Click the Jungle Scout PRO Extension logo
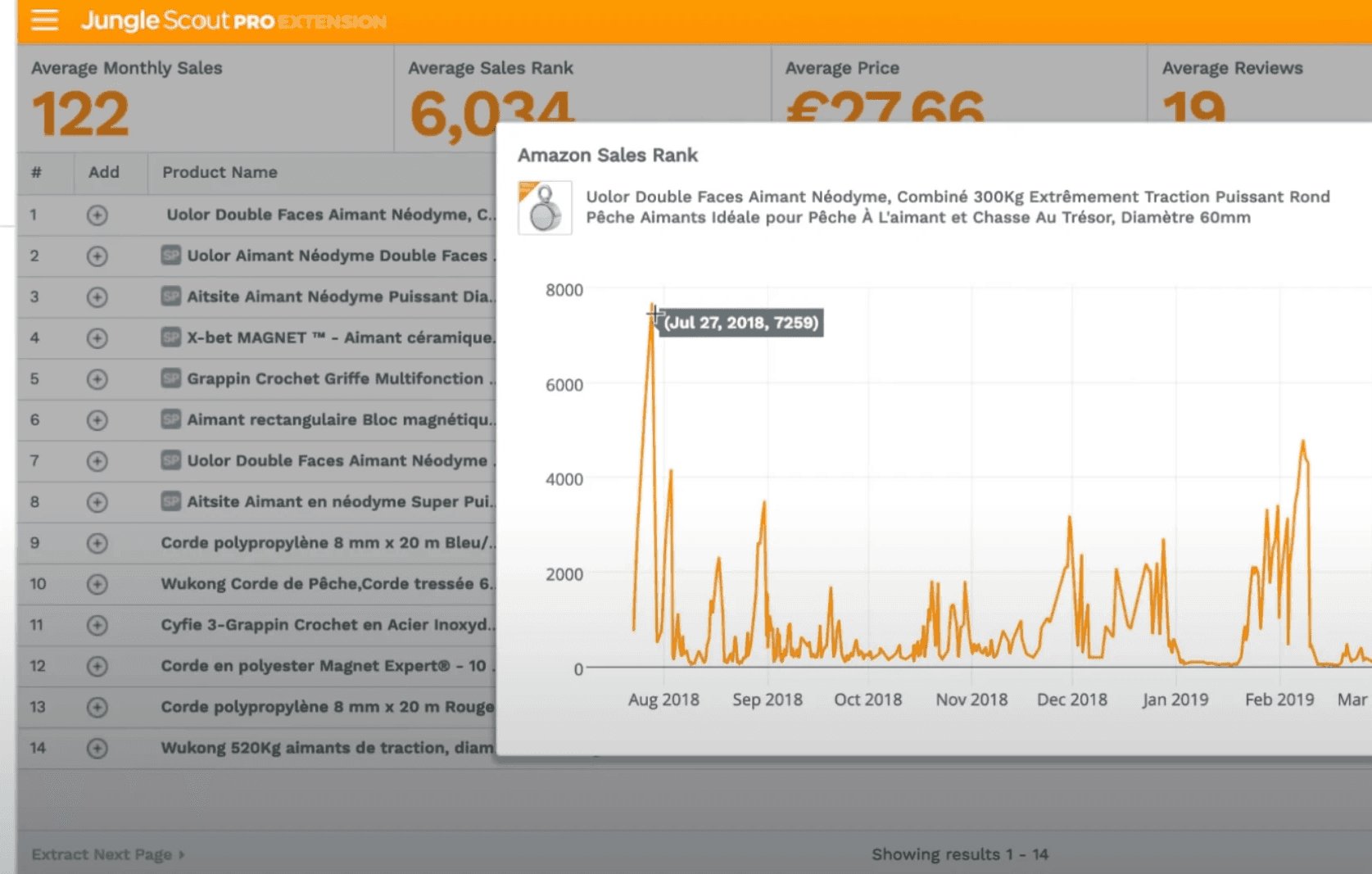This screenshot has height=874, width=1372. tap(233, 20)
